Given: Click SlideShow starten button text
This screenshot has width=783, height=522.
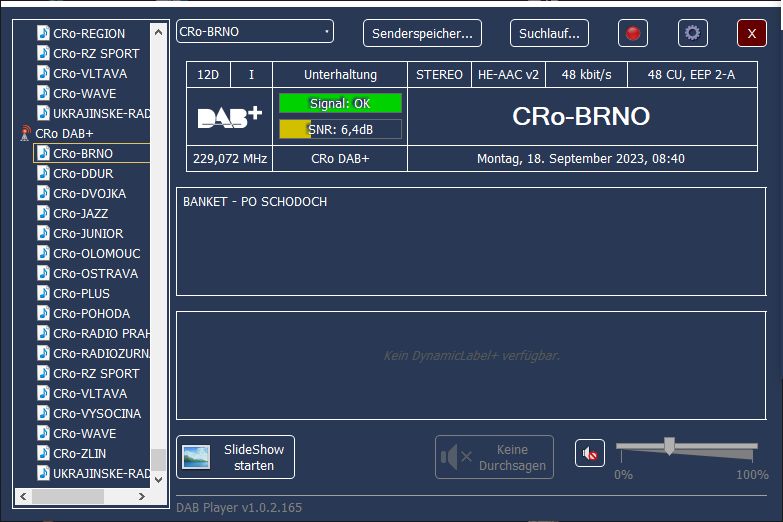Looking at the screenshot, I should click(254, 458).
